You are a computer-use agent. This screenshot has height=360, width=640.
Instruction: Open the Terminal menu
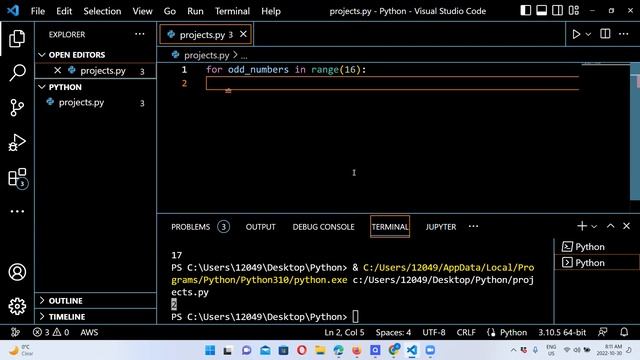pos(232,11)
